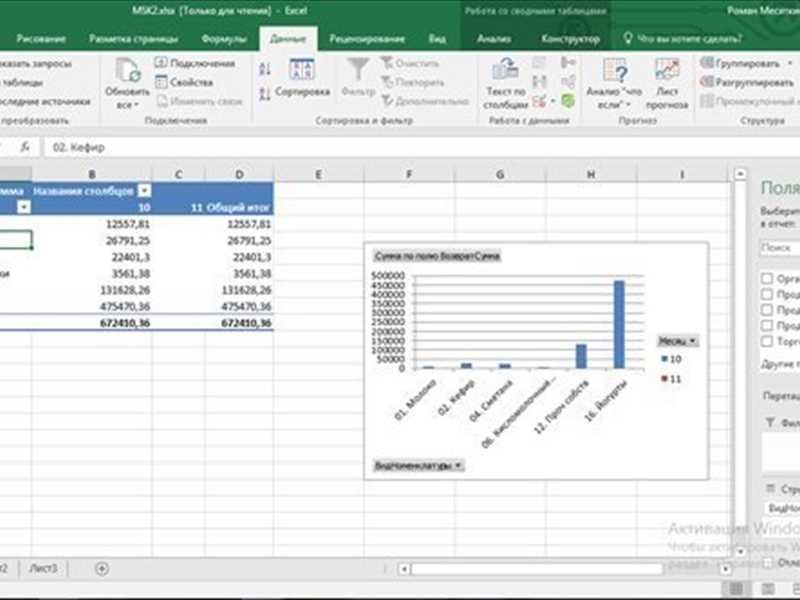Viewport: 800px width, 600px height.
Task: Click the formula bar showing 02. Кефир
Action: [421, 147]
